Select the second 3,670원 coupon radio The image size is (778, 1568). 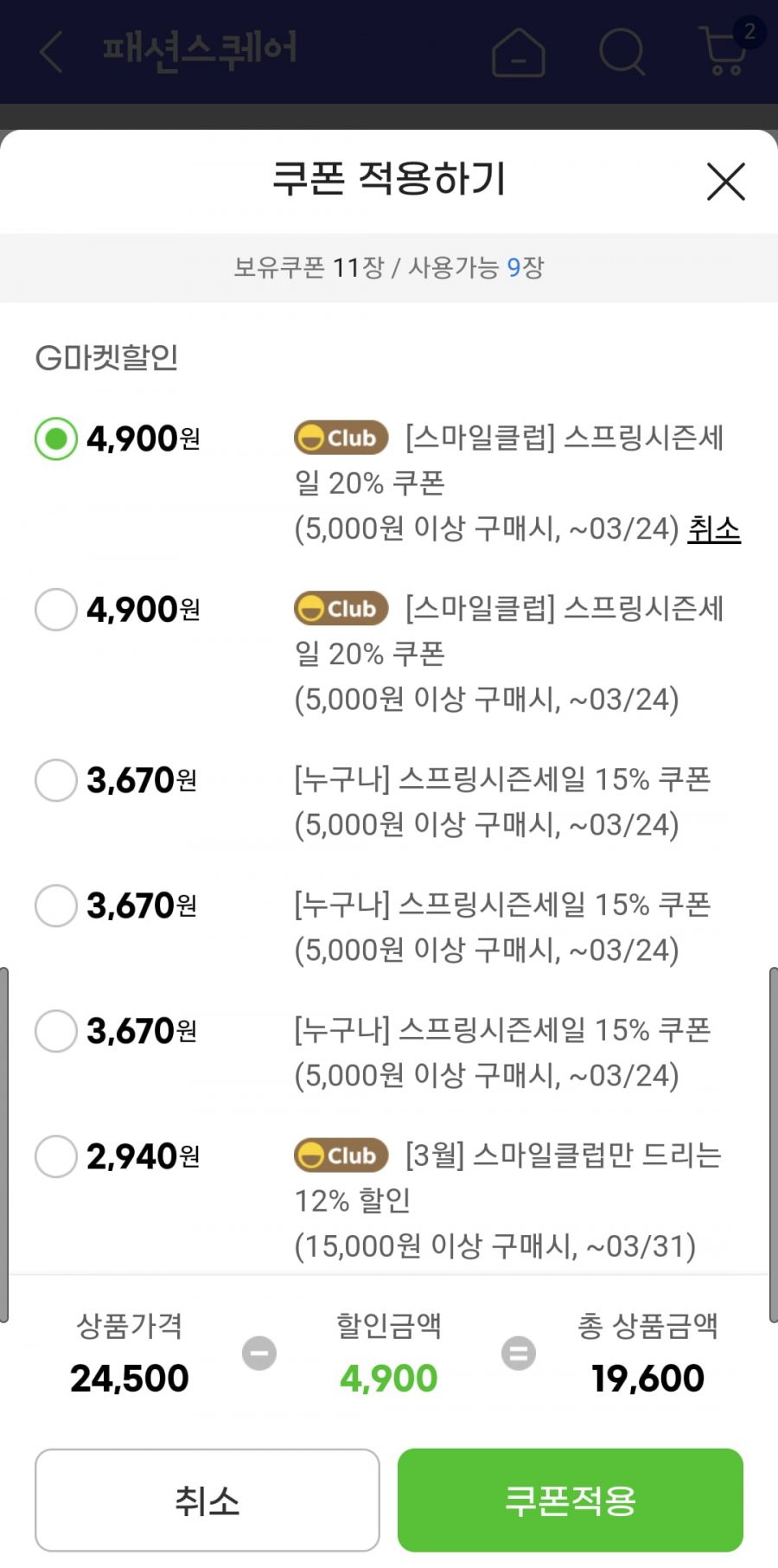56,906
